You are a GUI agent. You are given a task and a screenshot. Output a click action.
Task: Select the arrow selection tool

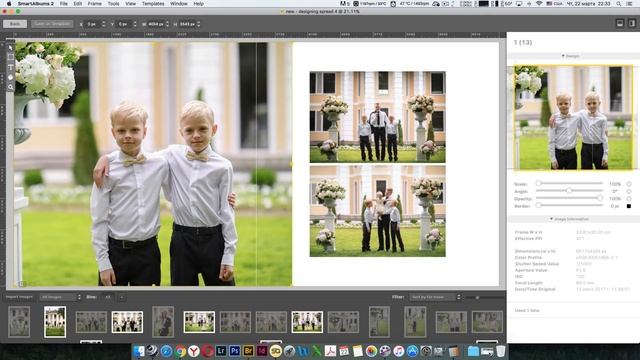11,48
